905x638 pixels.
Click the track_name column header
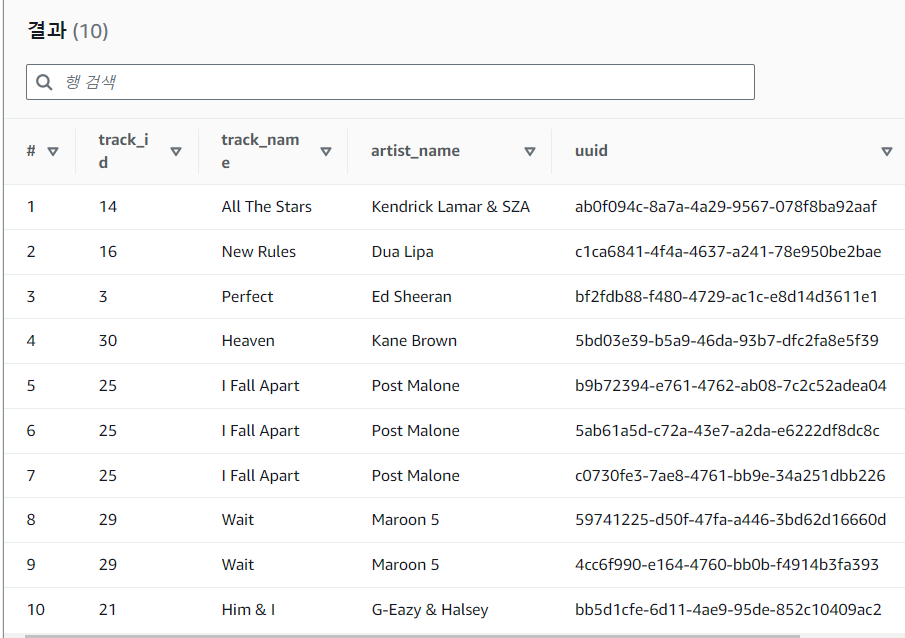coord(260,151)
